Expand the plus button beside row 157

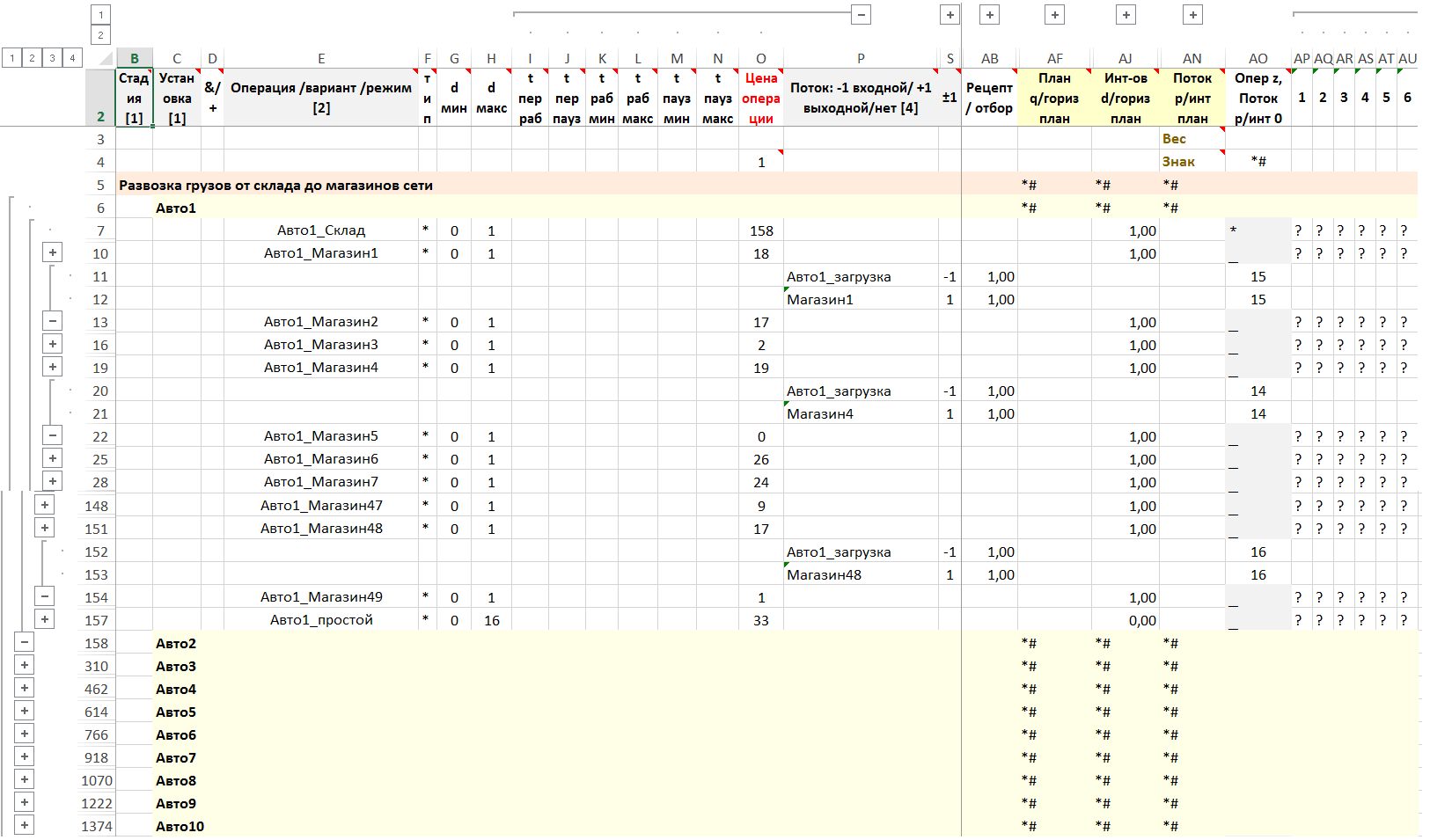(x=45, y=620)
